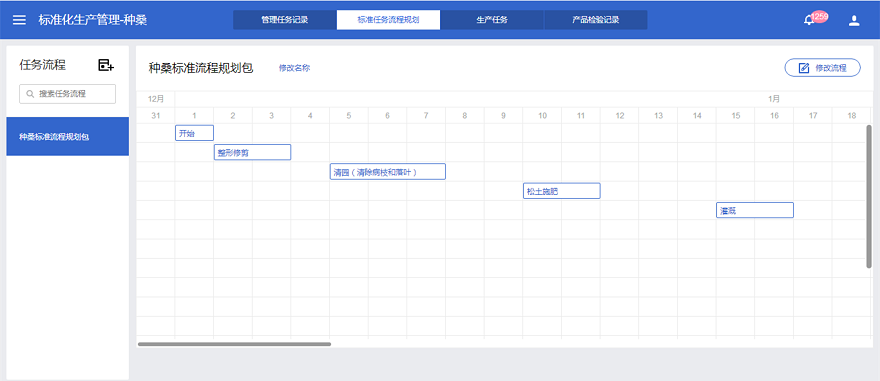This screenshot has width=880, height=381.
Task: Select 种桑标准流程规划包 in sidebar
Action: coord(67,136)
